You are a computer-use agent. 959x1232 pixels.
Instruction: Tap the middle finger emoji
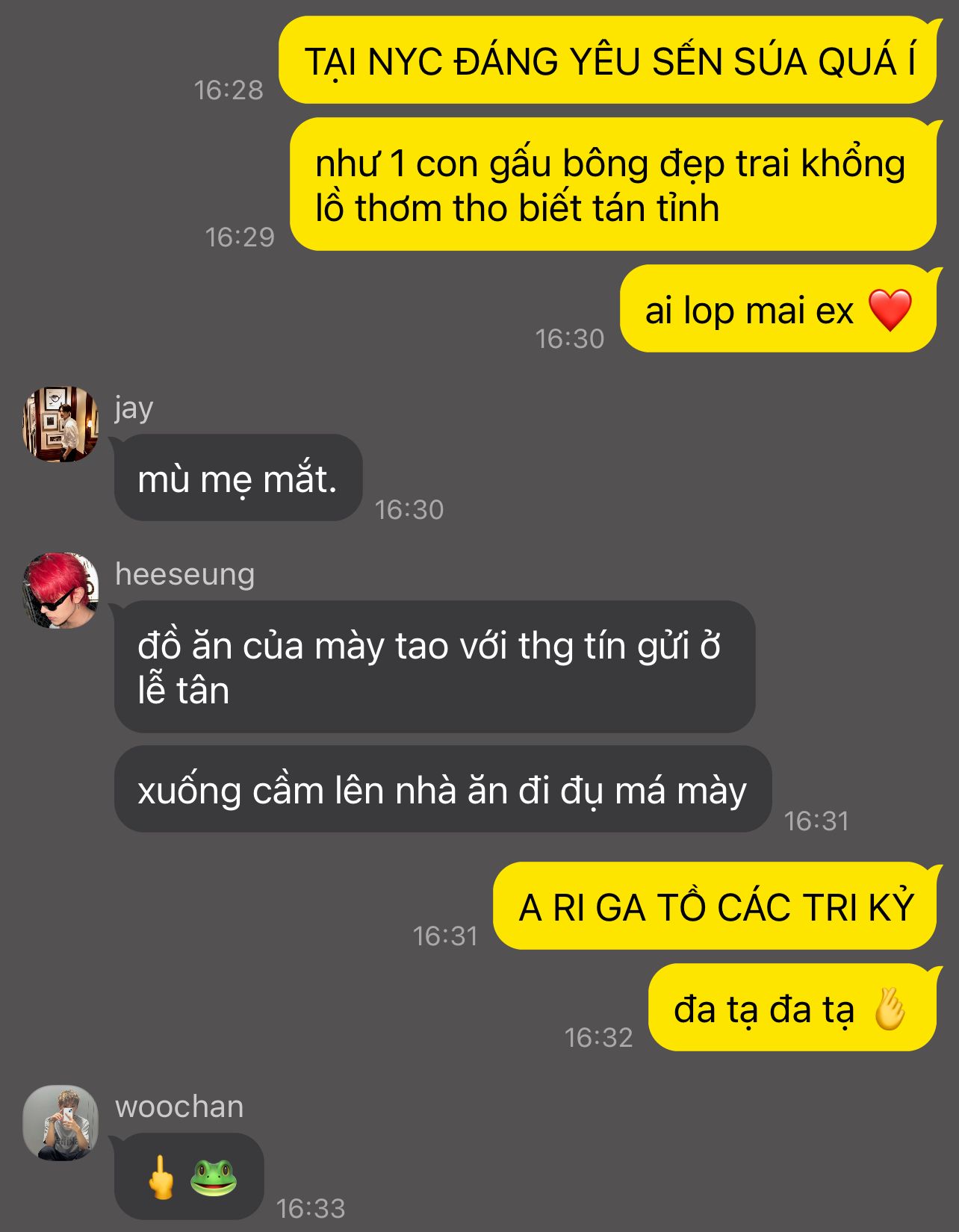click(x=161, y=1177)
